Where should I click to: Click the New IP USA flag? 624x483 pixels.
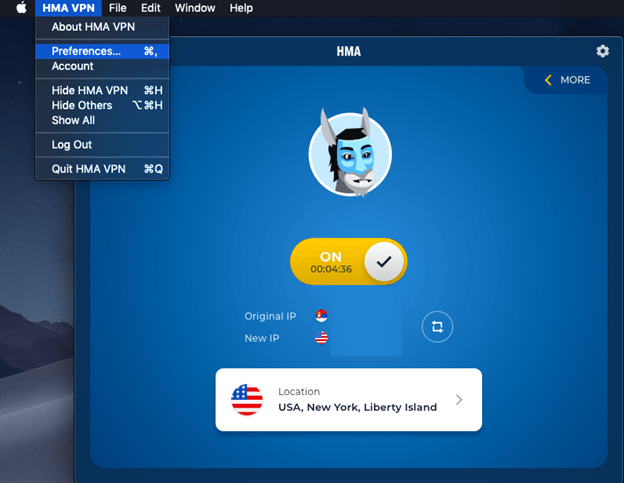pos(321,338)
